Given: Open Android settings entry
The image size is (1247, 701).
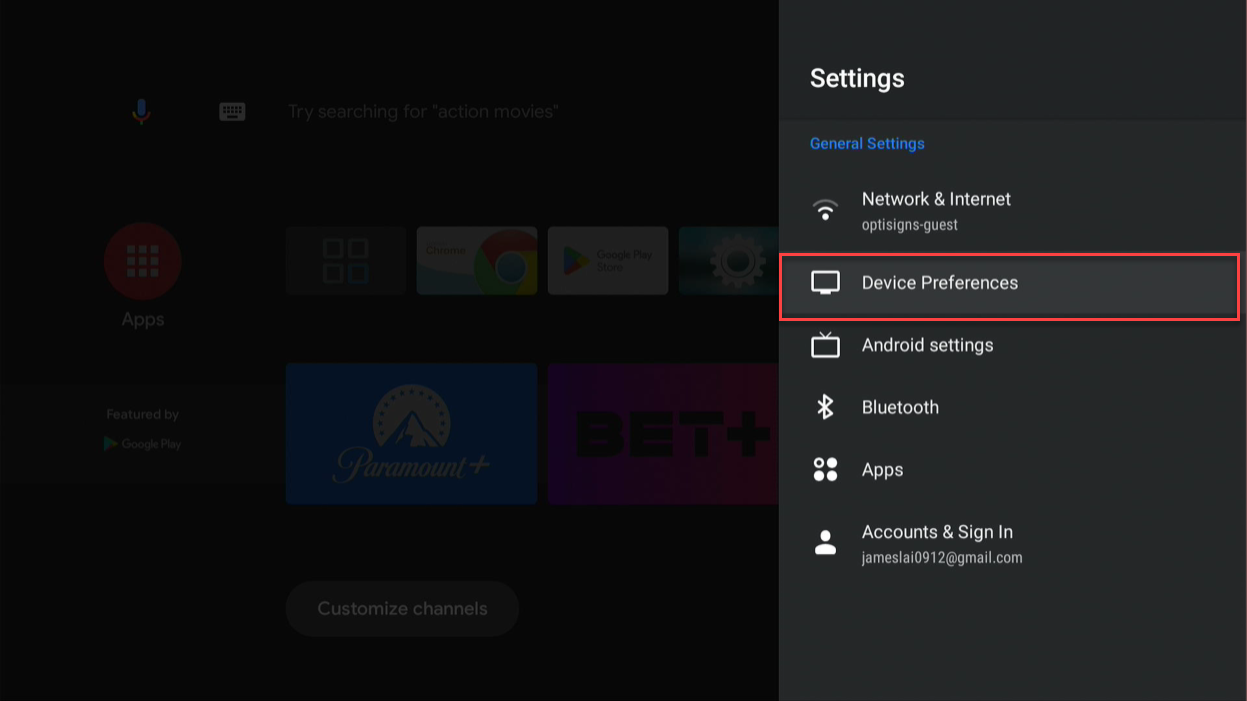Looking at the screenshot, I should (927, 345).
